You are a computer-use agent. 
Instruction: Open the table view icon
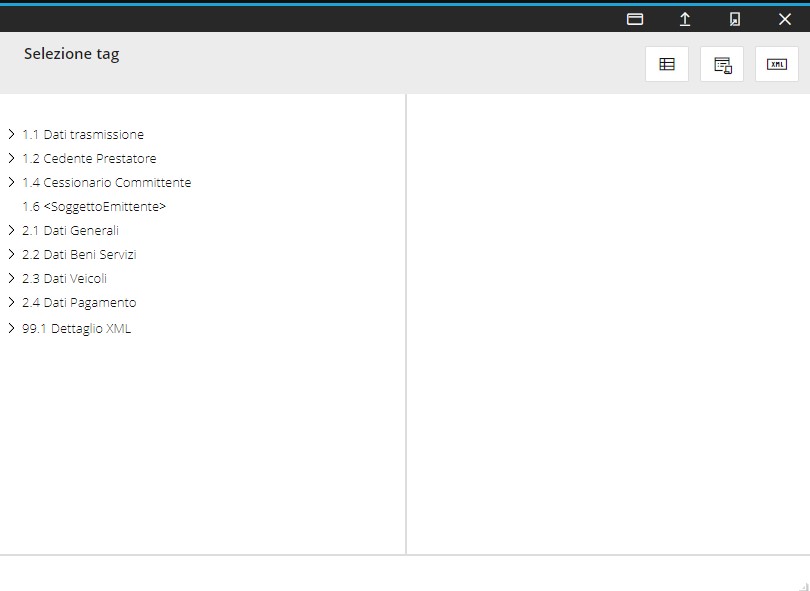click(x=667, y=65)
